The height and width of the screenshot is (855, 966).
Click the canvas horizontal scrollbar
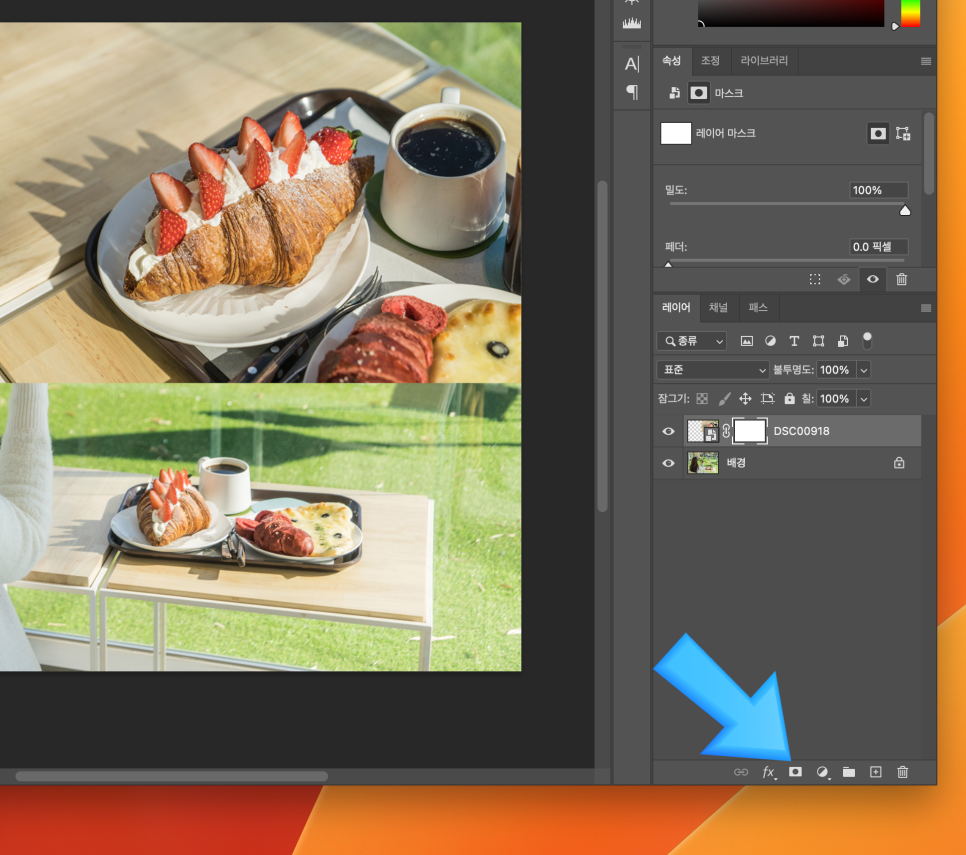pyautogui.click(x=171, y=776)
